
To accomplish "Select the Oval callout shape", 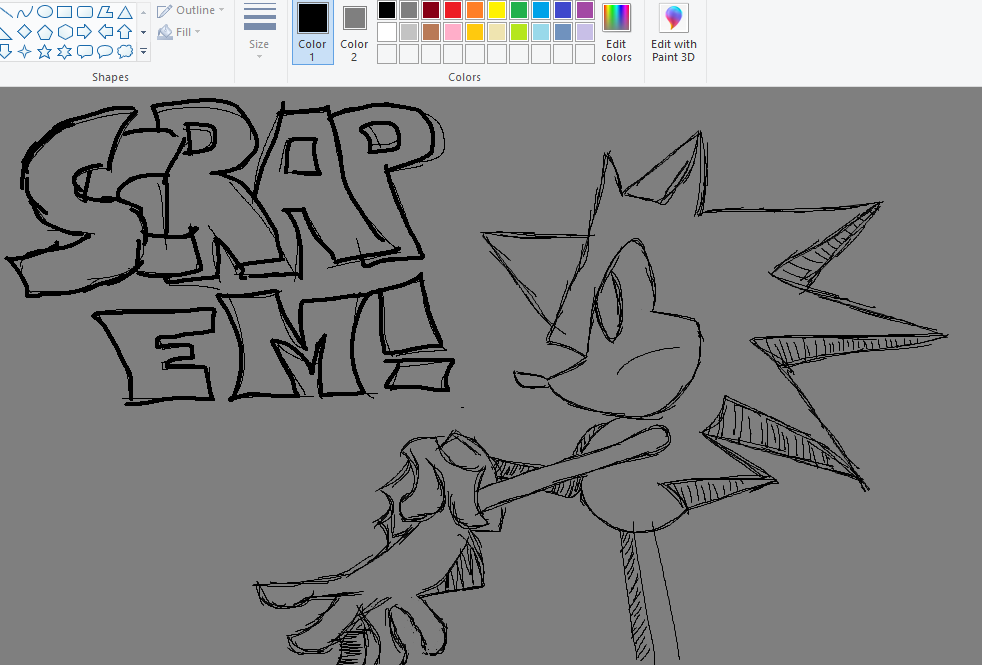I will pyautogui.click(x=105, y=51).
